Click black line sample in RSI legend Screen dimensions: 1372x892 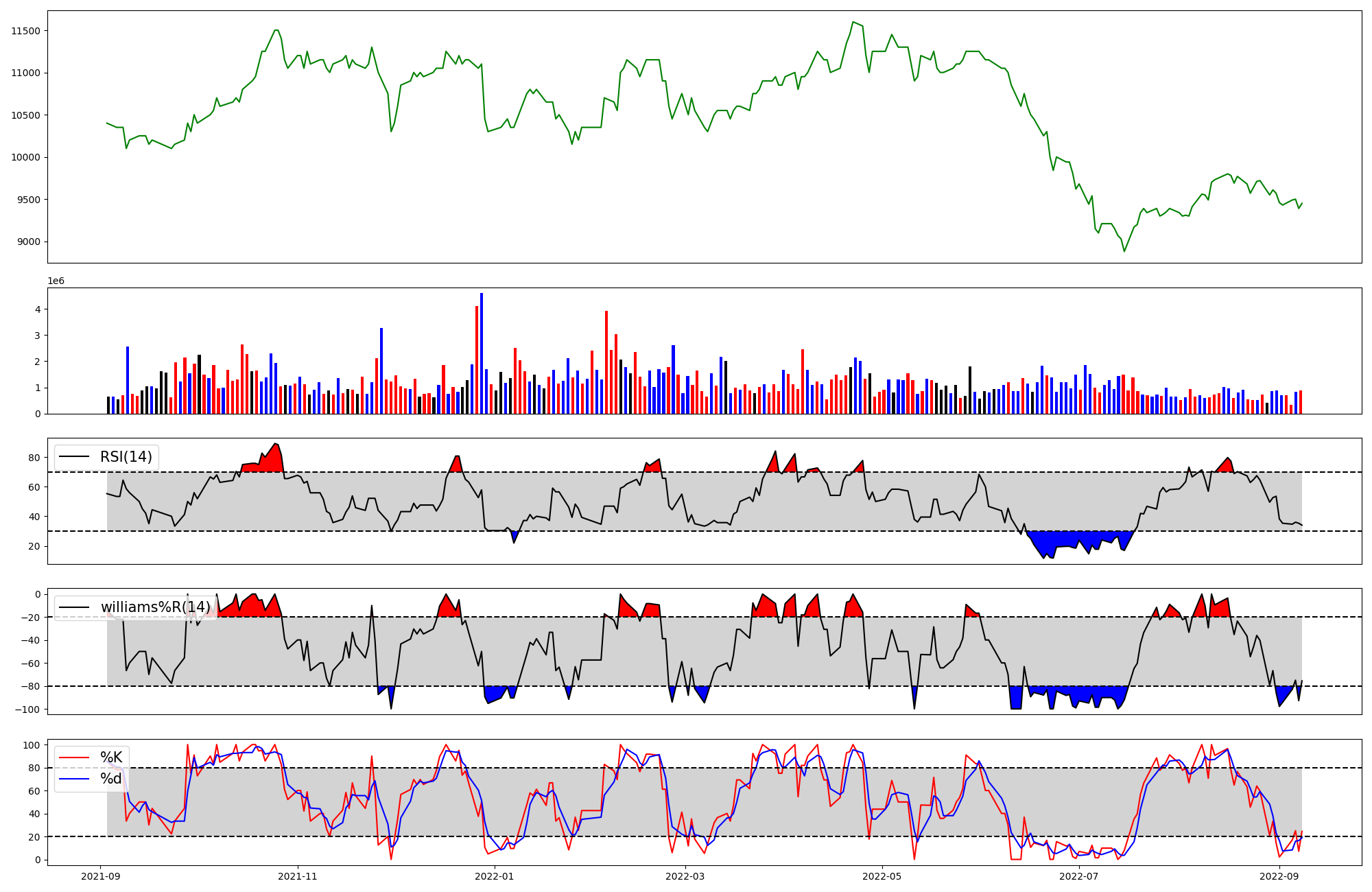[75, 457]
